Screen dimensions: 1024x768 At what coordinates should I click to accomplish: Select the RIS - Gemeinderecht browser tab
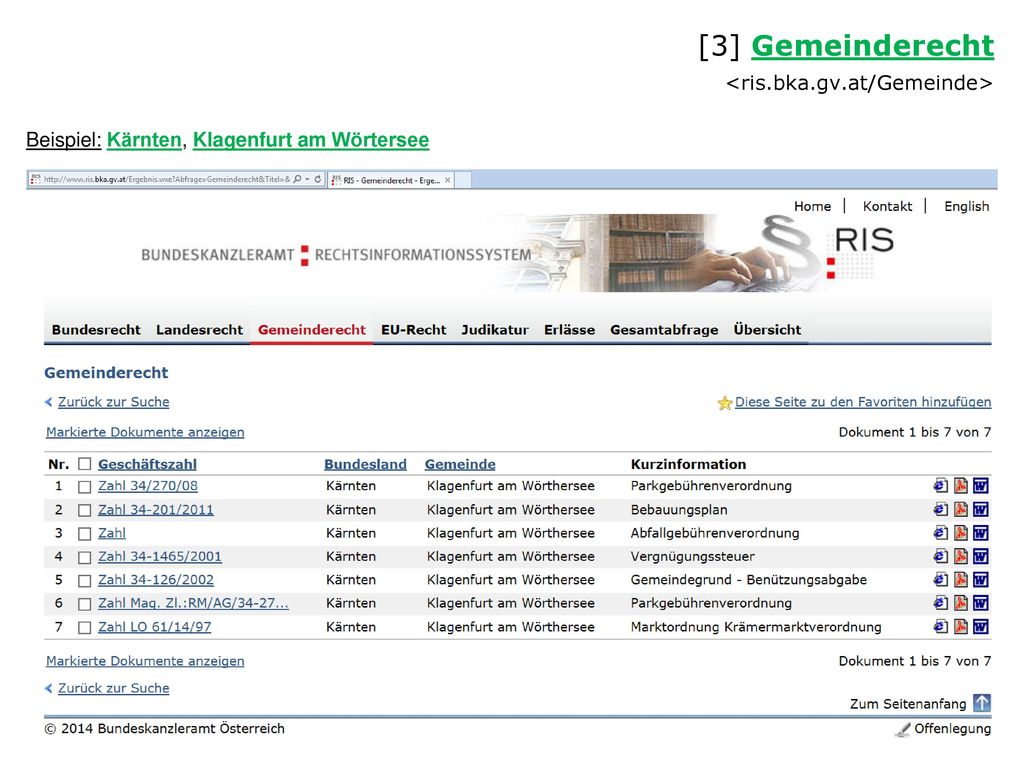391,180
